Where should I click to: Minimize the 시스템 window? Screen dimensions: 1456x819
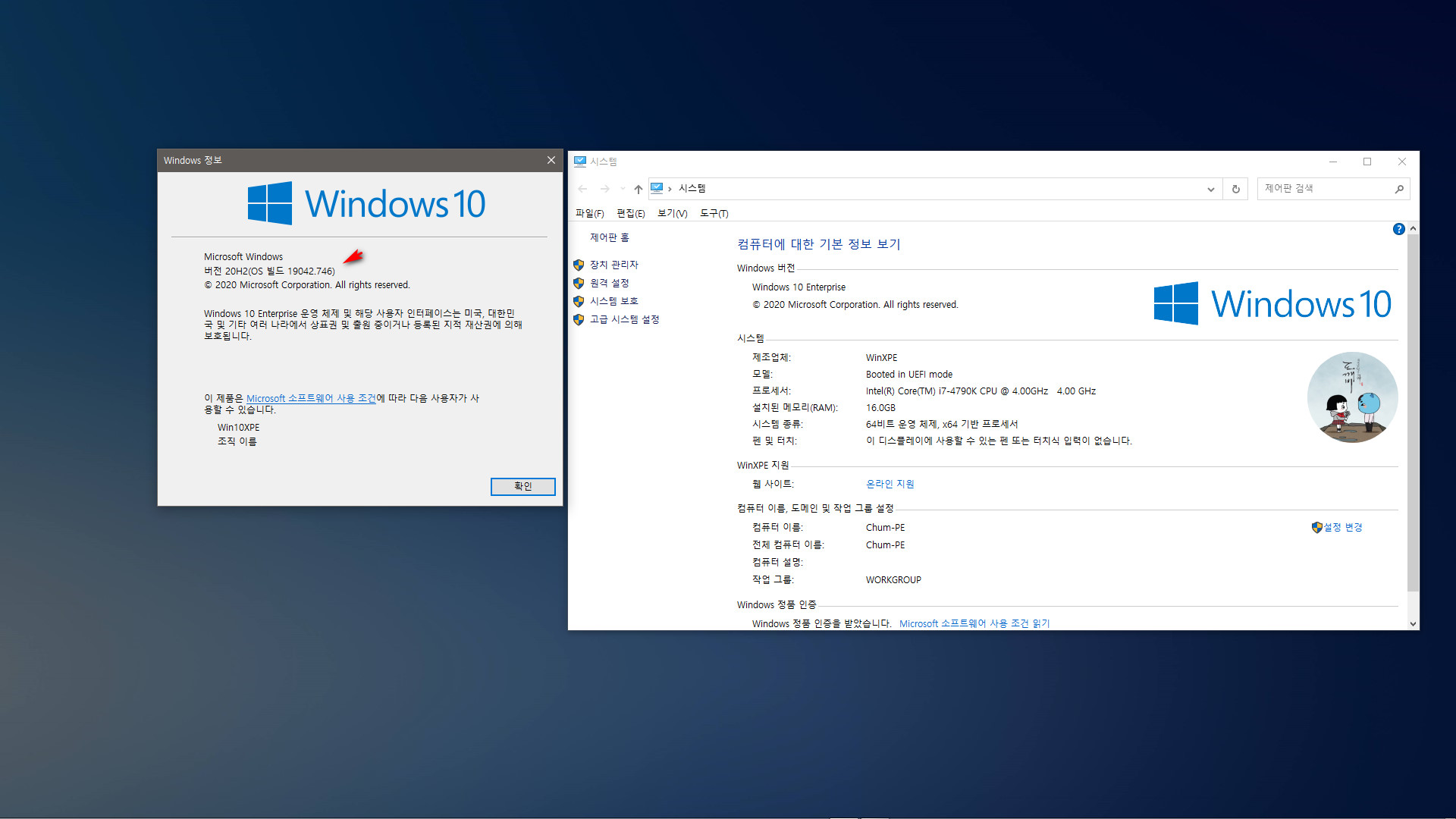click(1332, 162)
